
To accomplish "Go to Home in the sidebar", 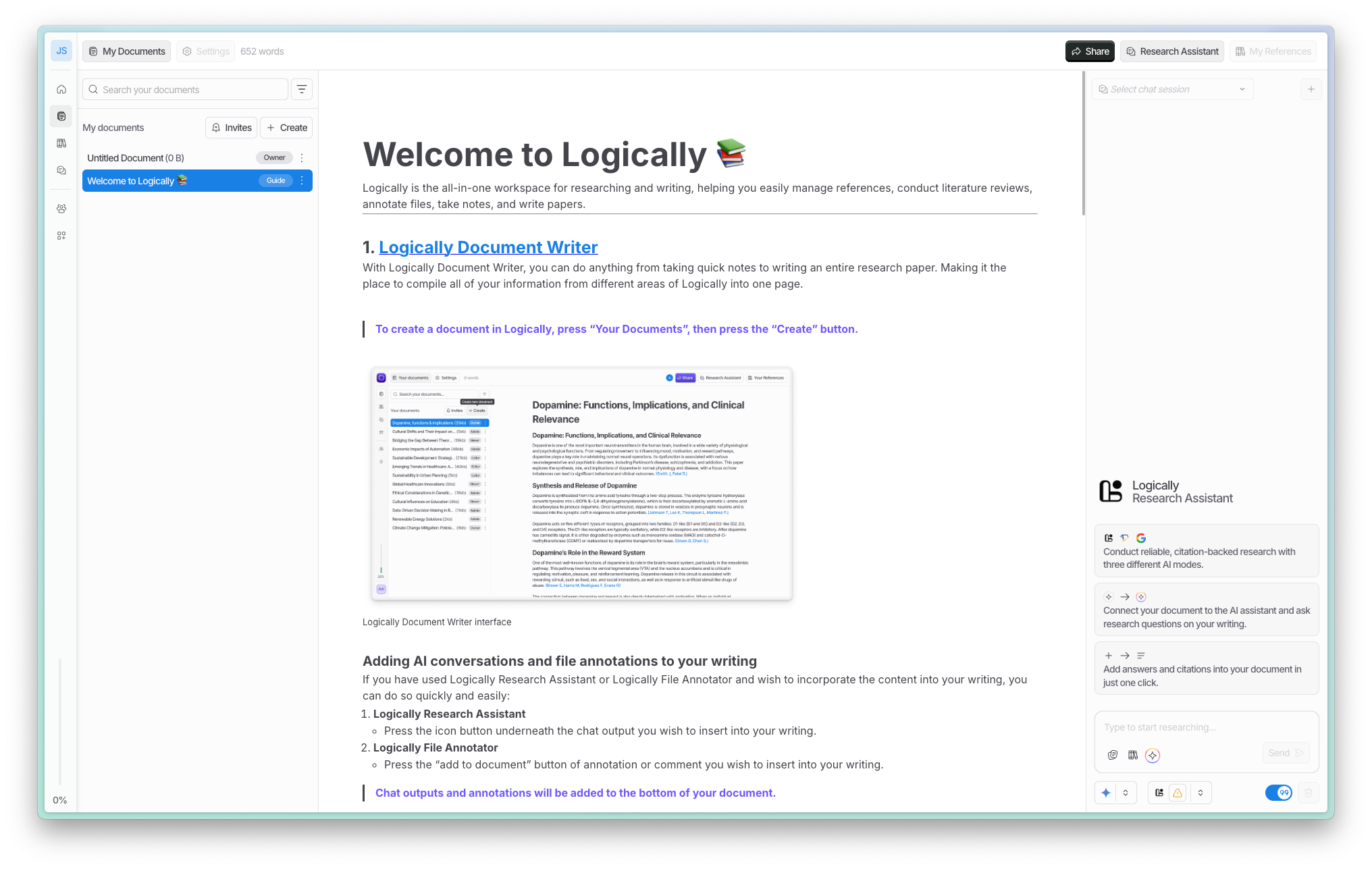I will pyautogui.click(x=61, y=89).
